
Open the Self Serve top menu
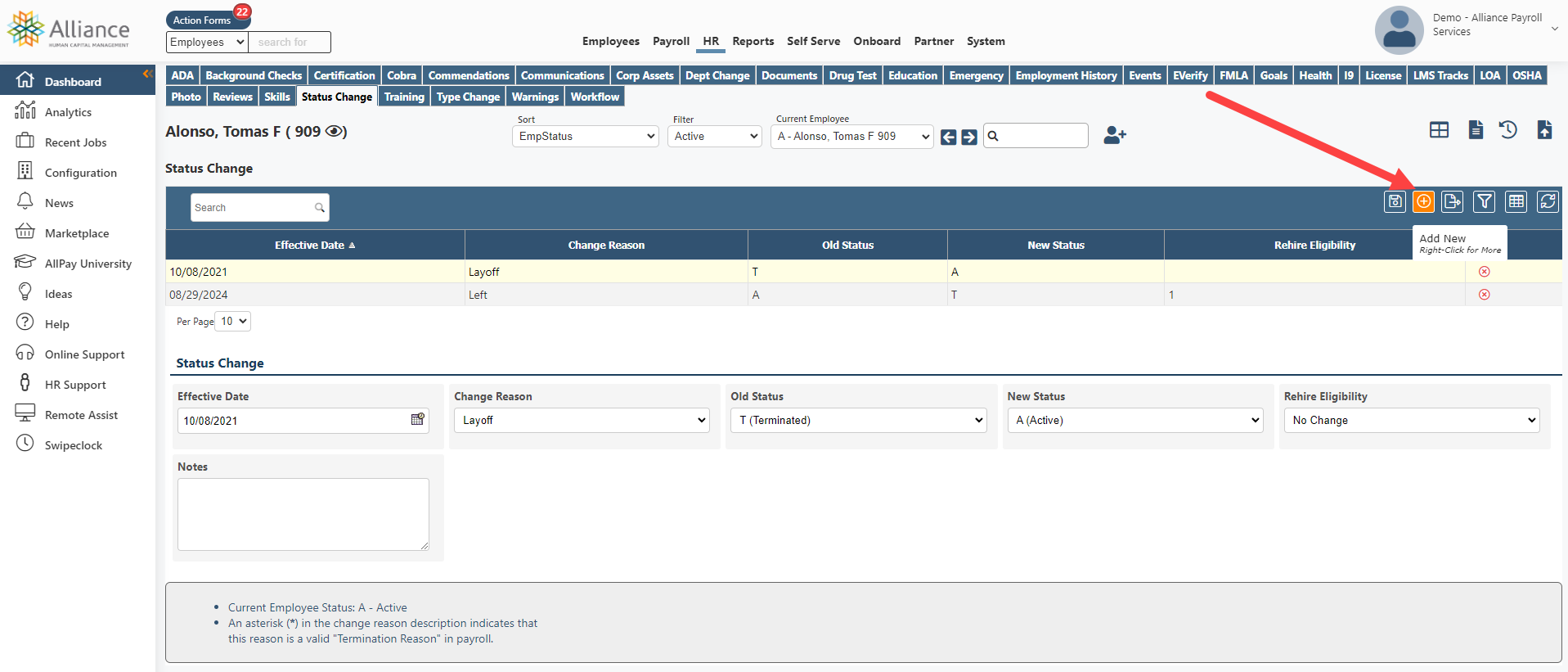(813, 41)
